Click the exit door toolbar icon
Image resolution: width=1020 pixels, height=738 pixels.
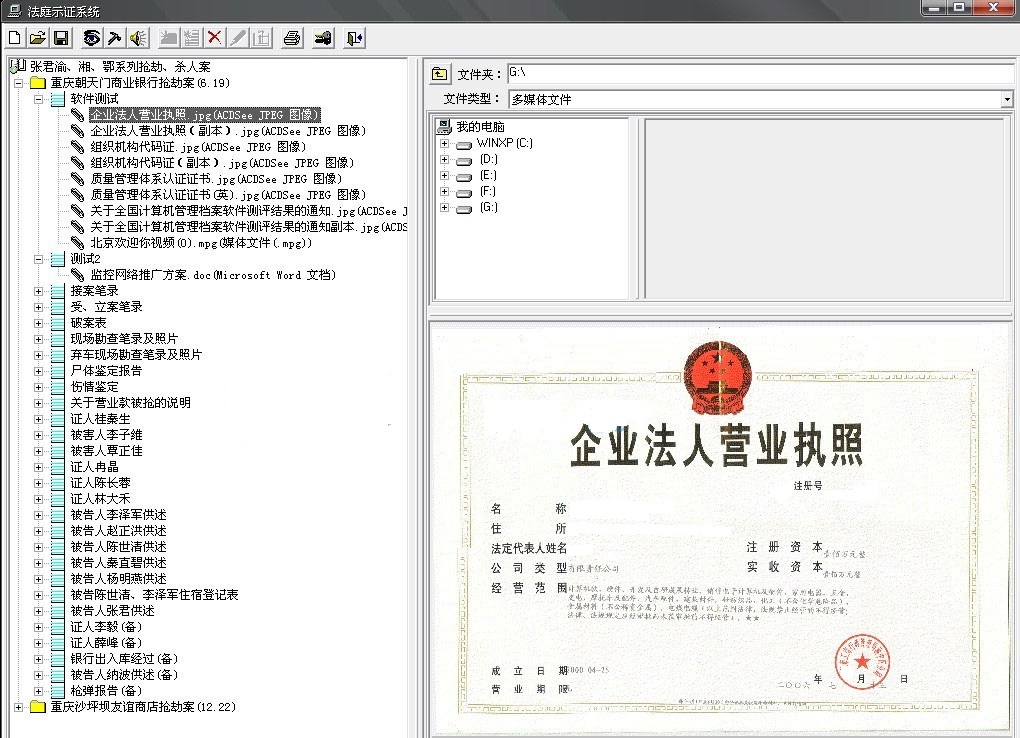click(354, 38)
